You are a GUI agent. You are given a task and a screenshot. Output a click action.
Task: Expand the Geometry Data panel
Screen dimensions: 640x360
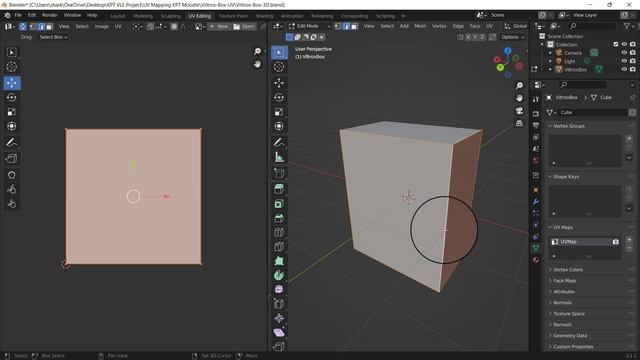point(570,336)
